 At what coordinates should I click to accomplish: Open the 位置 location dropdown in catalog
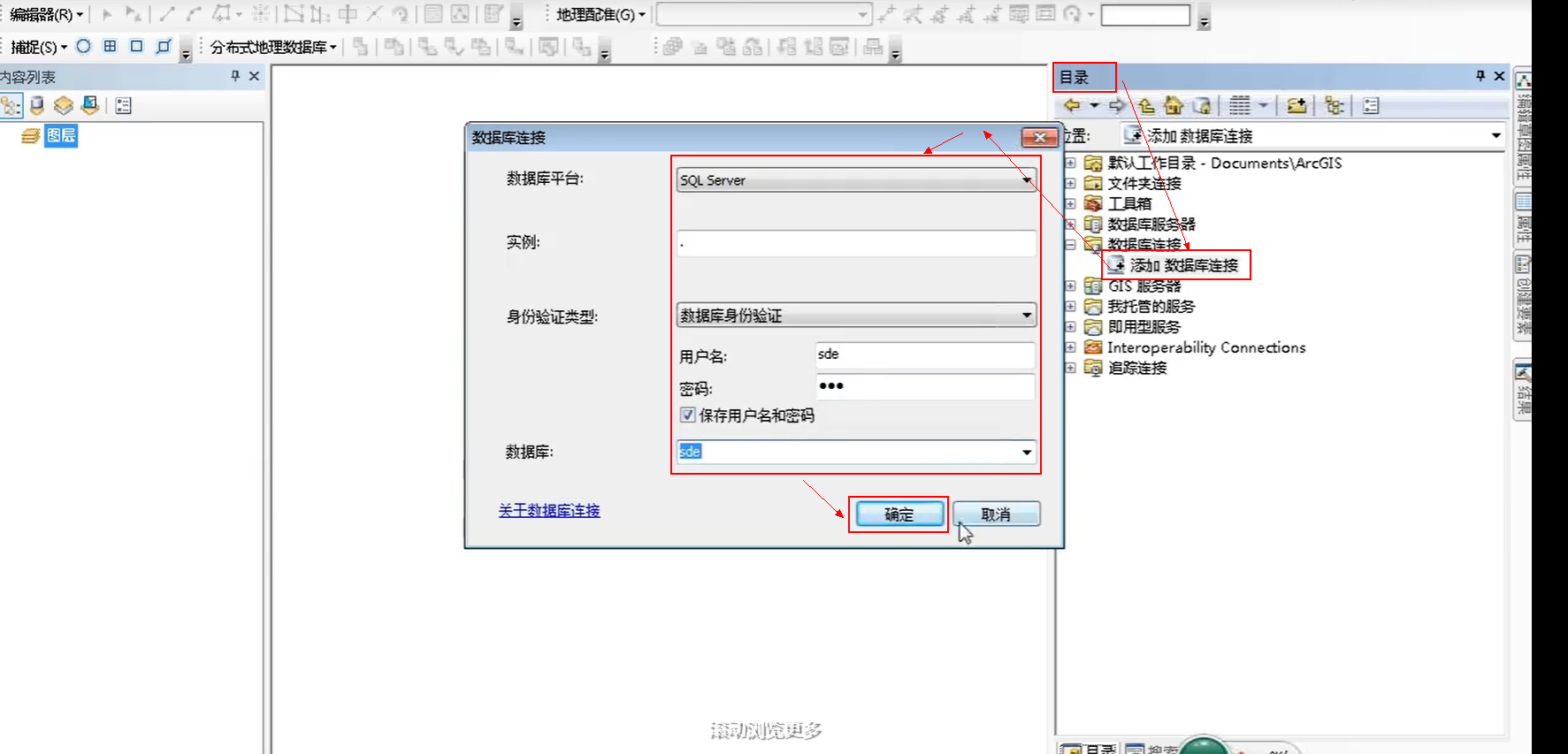(x=1496, y=135)
